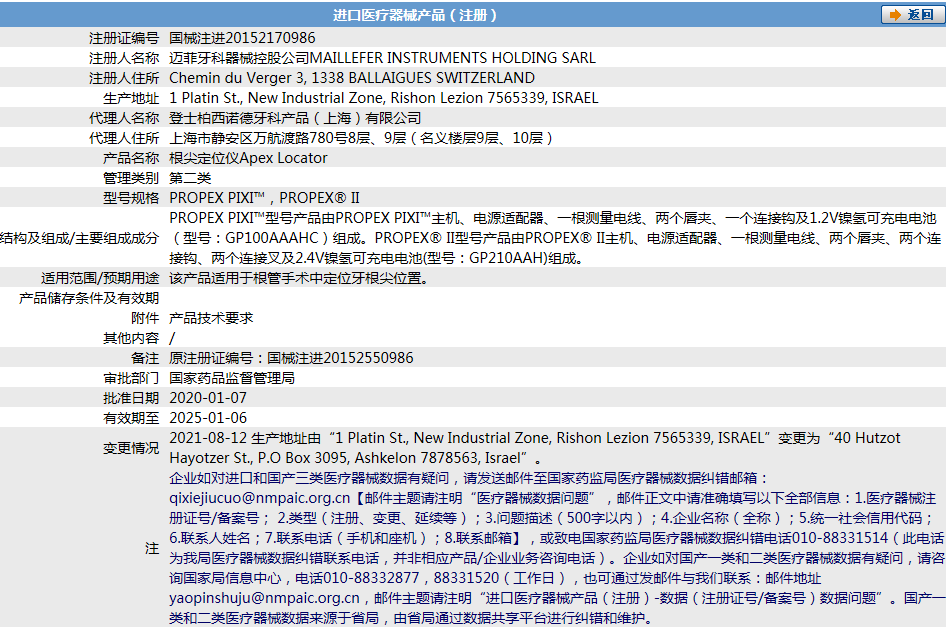Select registration number 国械注进20152170986
This screenshot has width=949, height=629.
pos(242,38)
